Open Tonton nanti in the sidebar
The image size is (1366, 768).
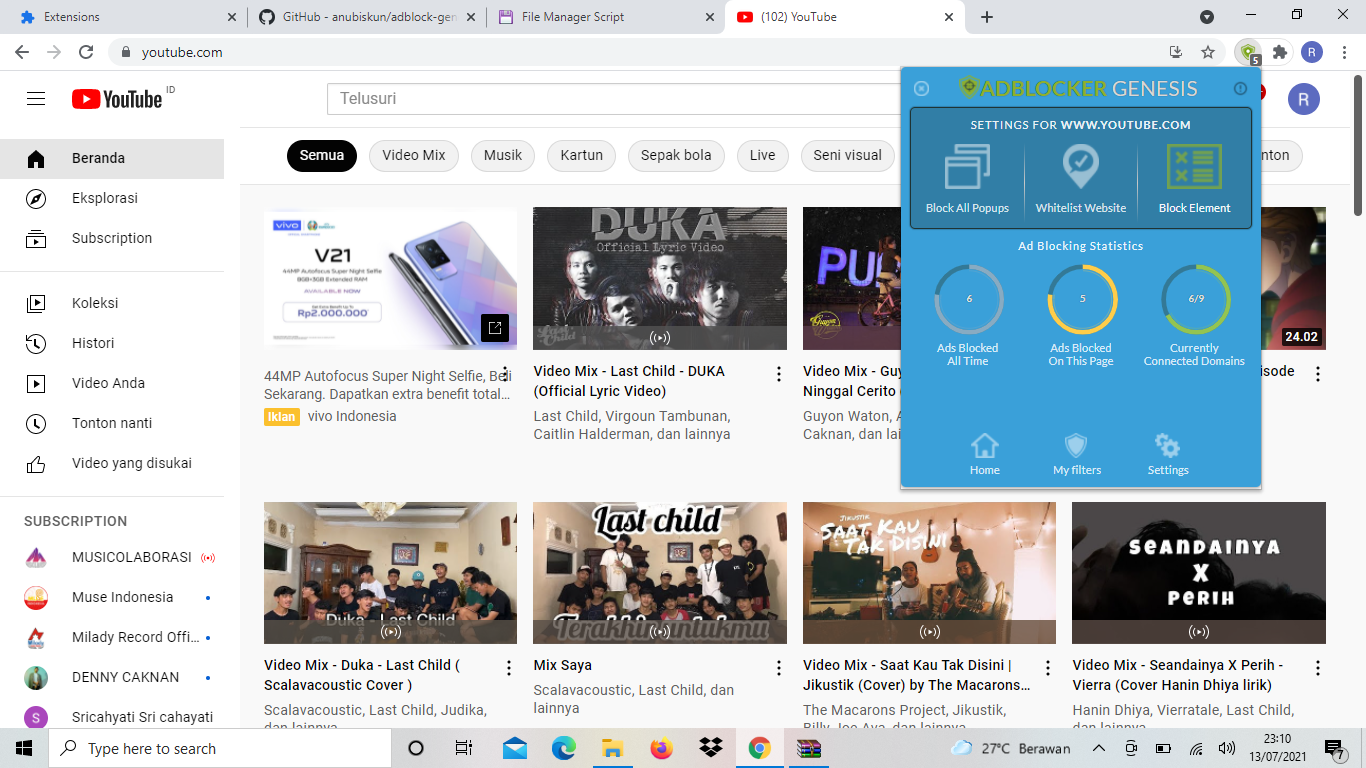[x=112, y=423]
